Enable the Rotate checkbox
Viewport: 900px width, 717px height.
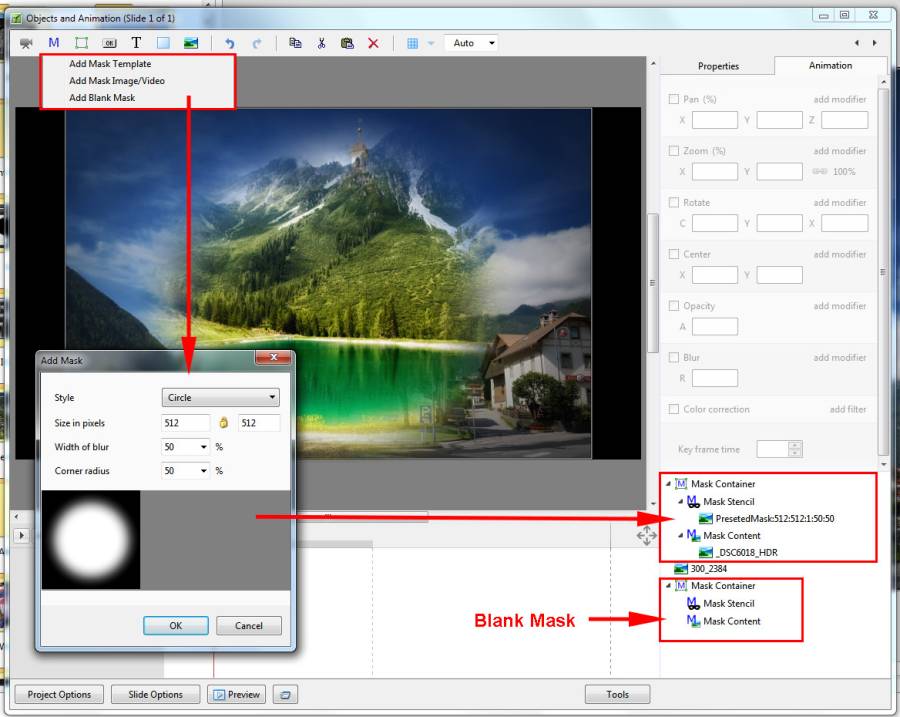(x=673, y=202)
